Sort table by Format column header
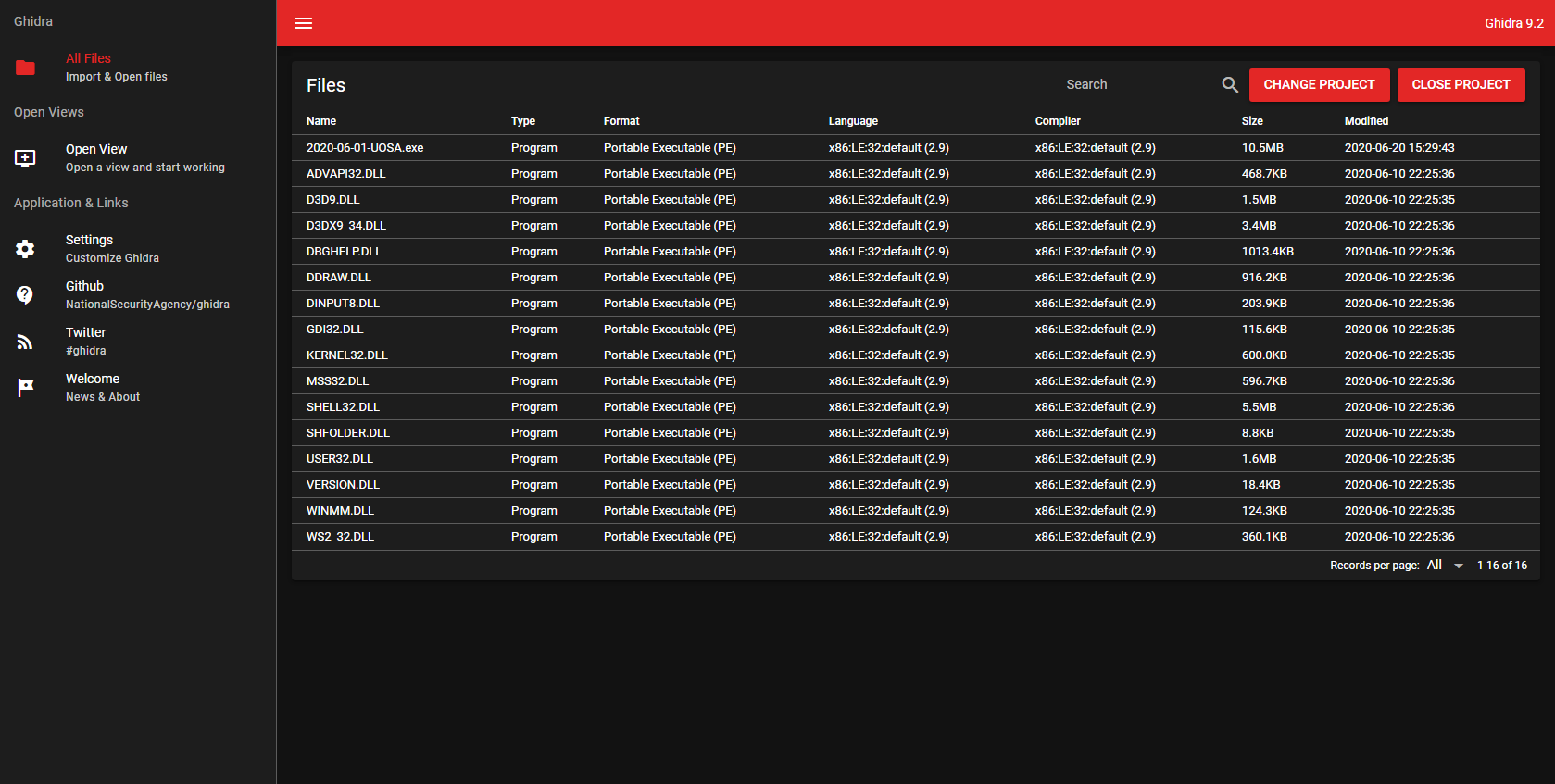 click(621, 121)
